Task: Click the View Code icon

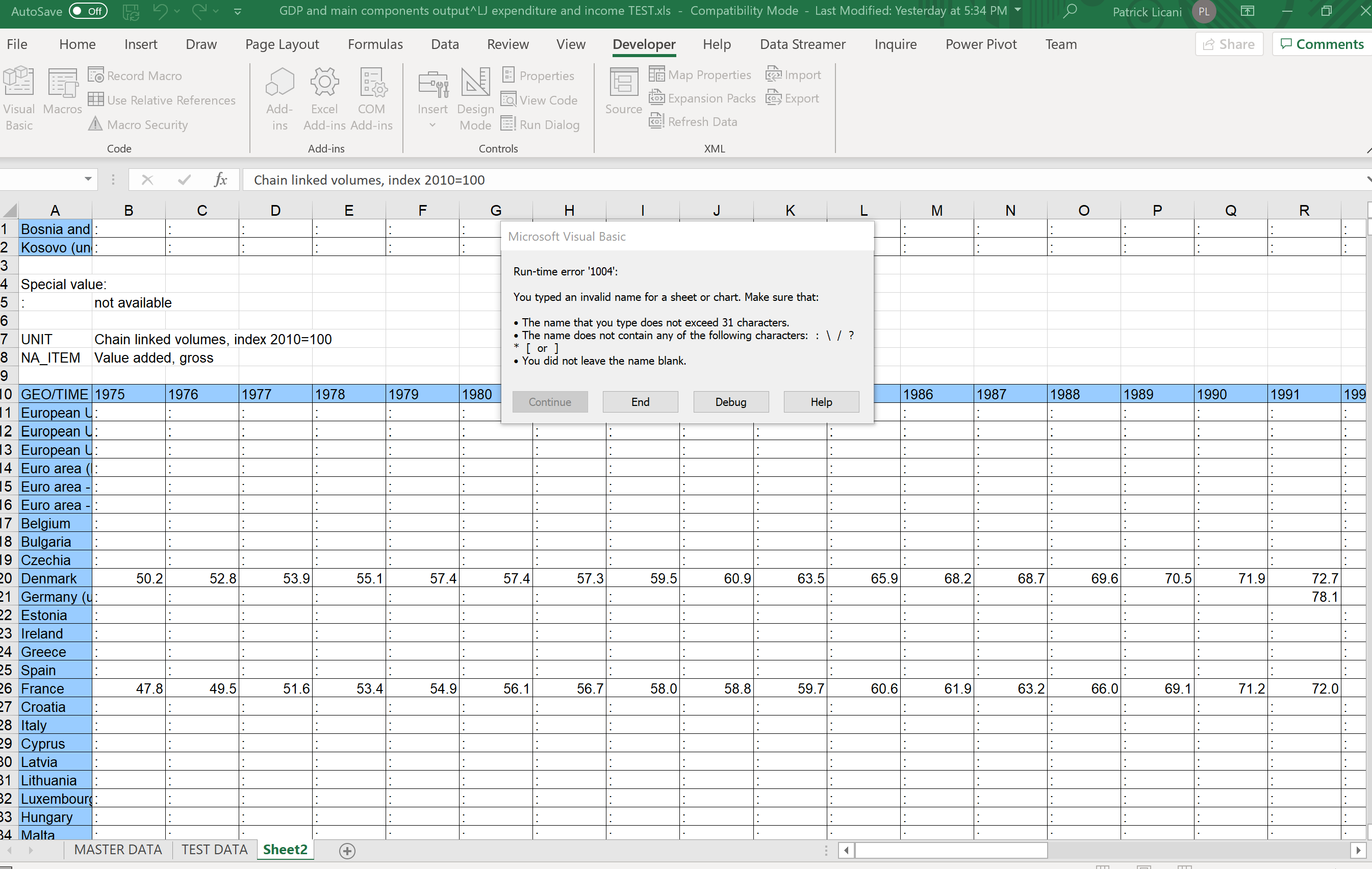Action: click(x=508, y=100)
